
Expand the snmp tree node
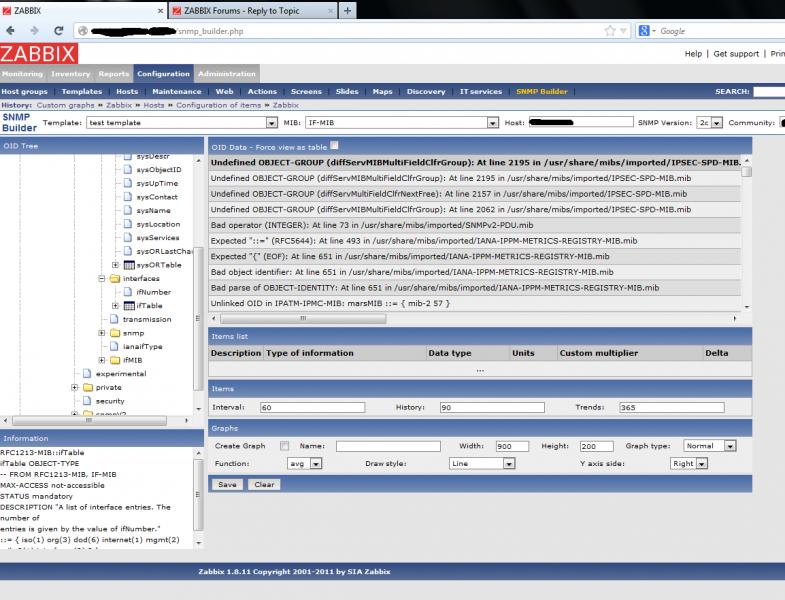click(x=102, y=332)
